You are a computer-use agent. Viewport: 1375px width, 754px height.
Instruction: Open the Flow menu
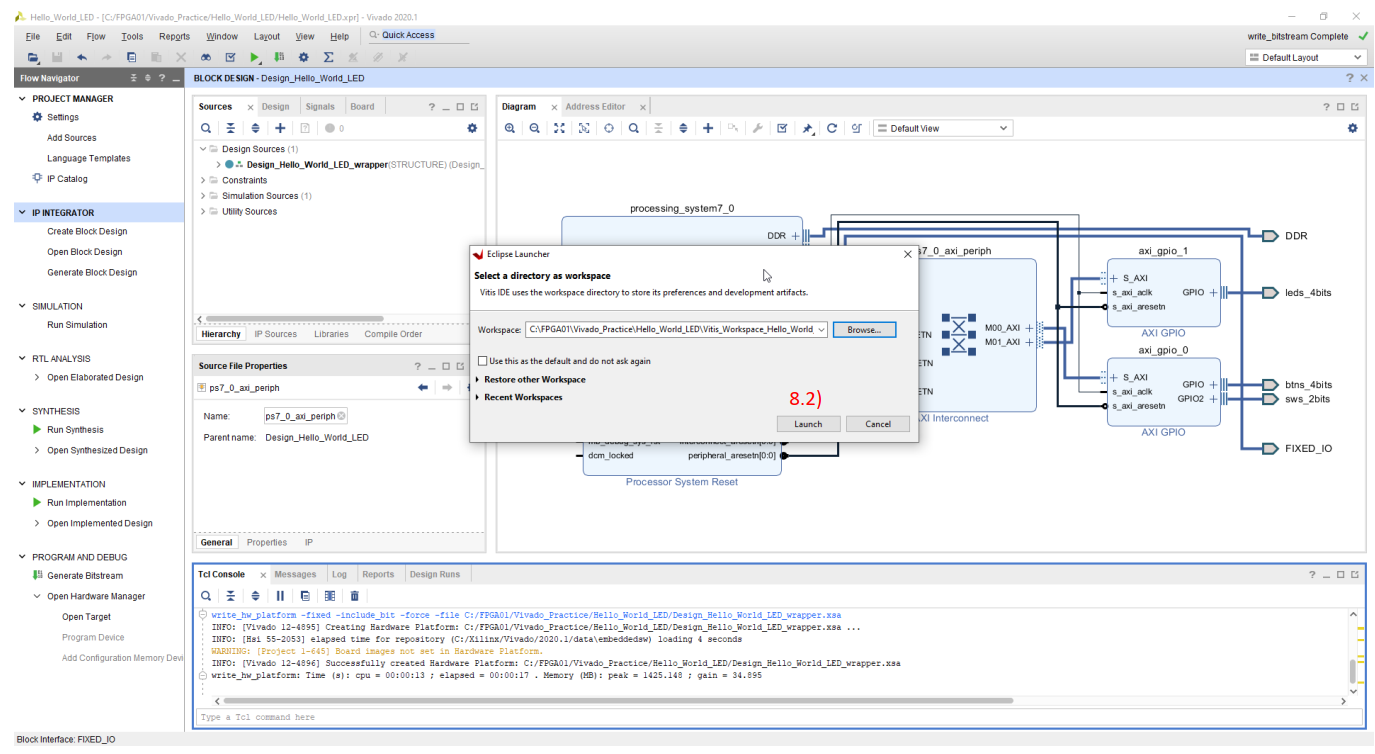(x=96, y=36)
